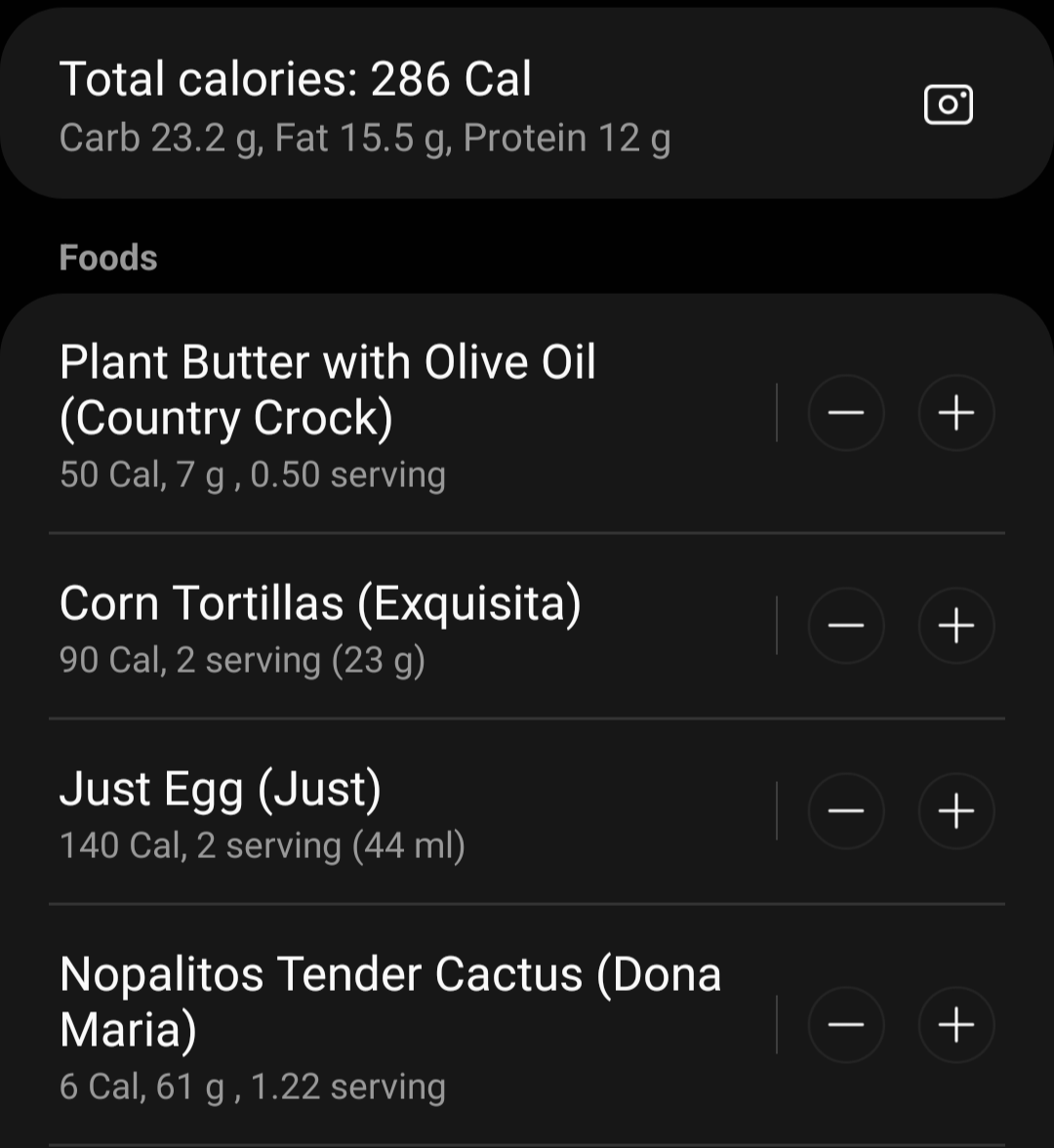The height and width of the screenshot is (1148, 1054).
Task: Decrease Plant Butter with Olive Oil serving
Action: point(846,413)
